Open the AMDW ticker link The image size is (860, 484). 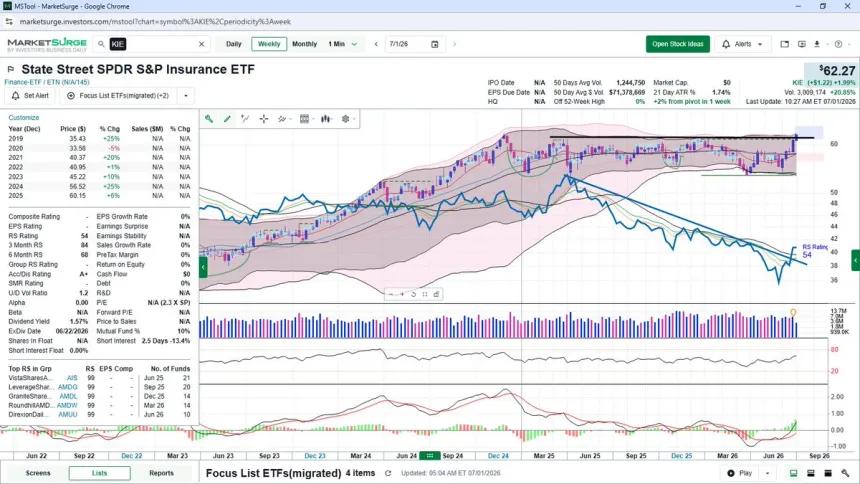(x=67, y=406)
